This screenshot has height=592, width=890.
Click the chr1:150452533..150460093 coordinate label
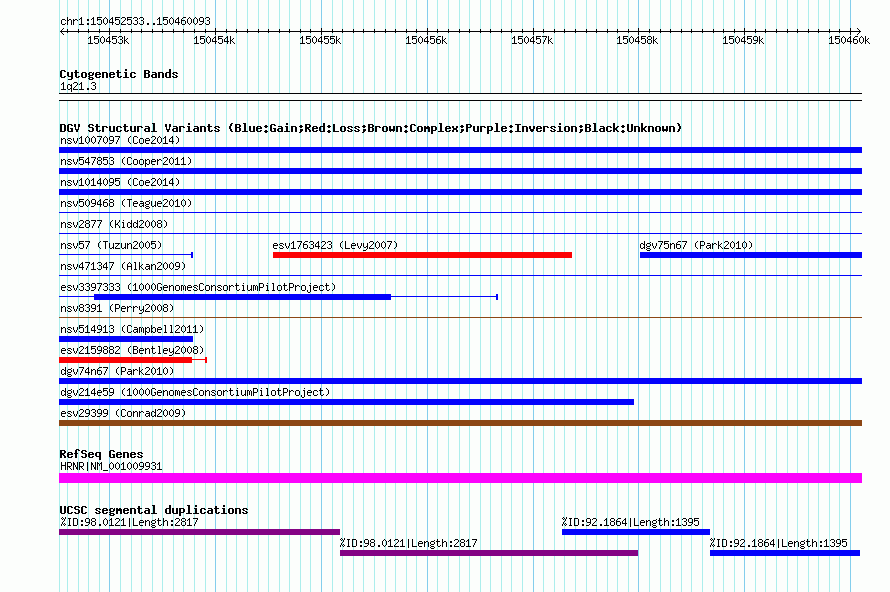point(134,21)
